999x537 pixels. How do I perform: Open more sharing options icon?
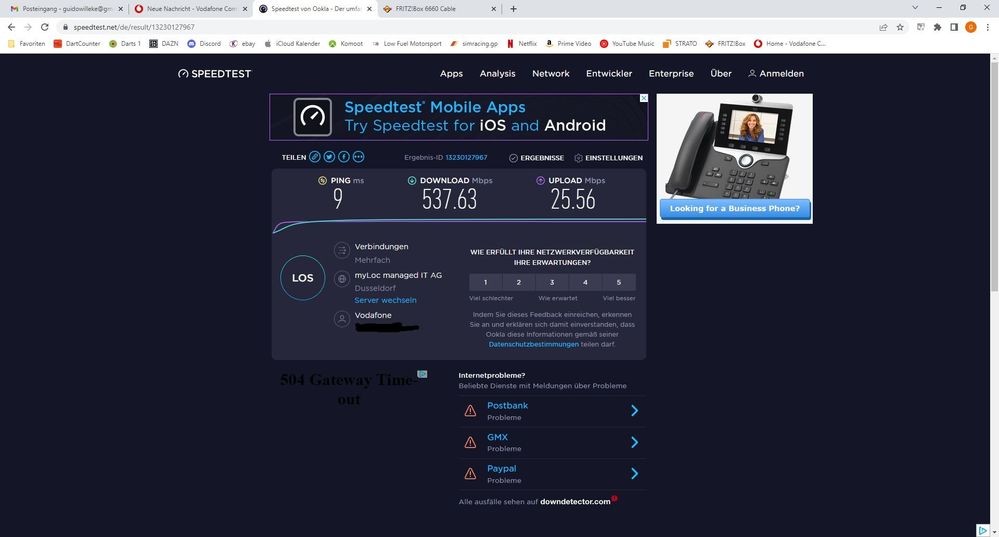click(x=359, y=157)
